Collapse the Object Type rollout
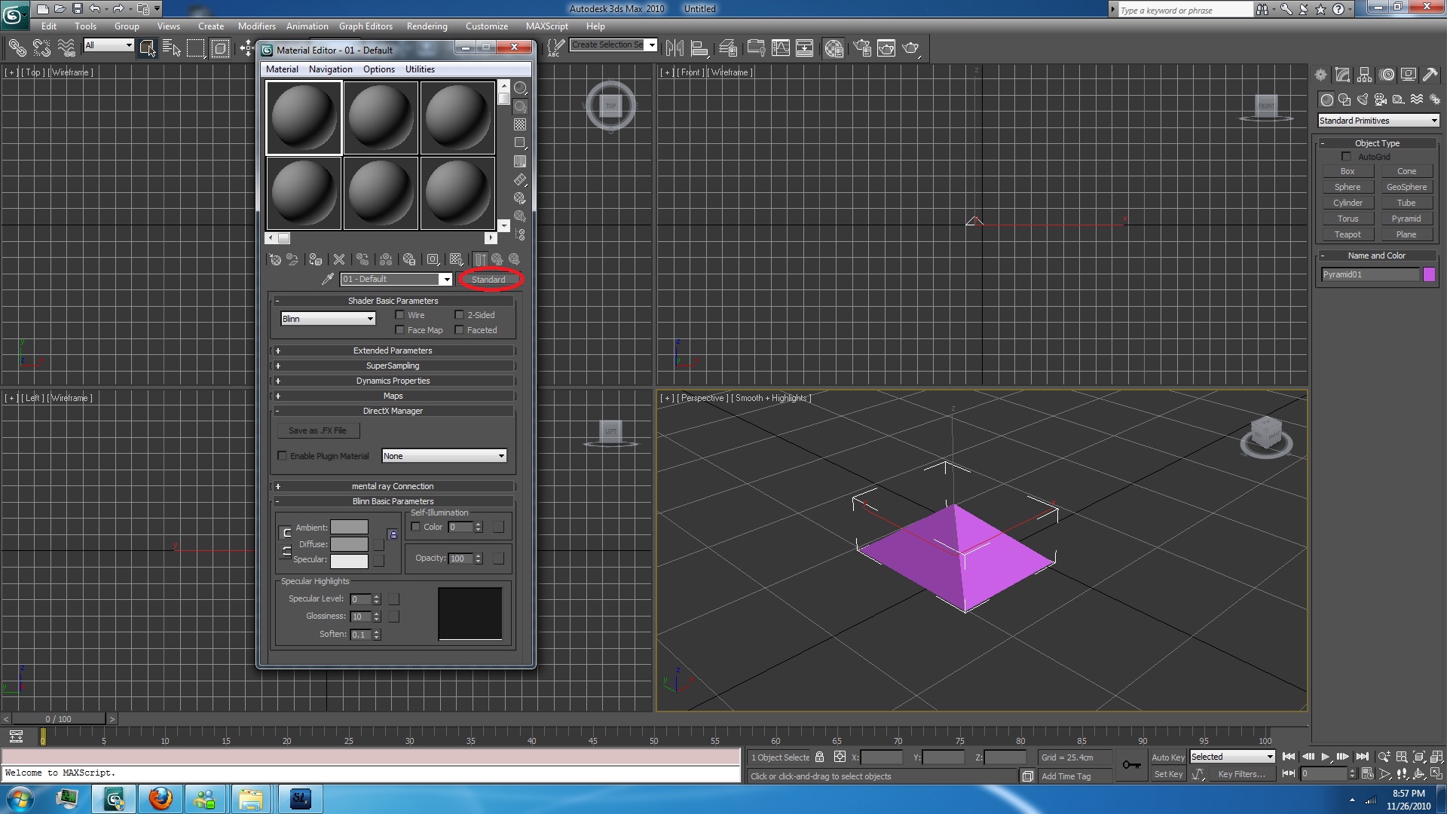 click(x=1377, y=143)
